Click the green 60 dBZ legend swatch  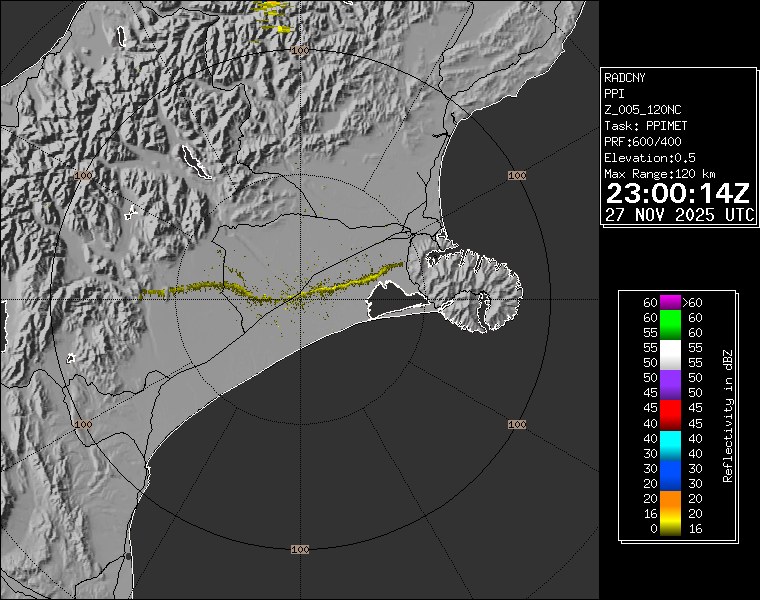pos(670,325)
